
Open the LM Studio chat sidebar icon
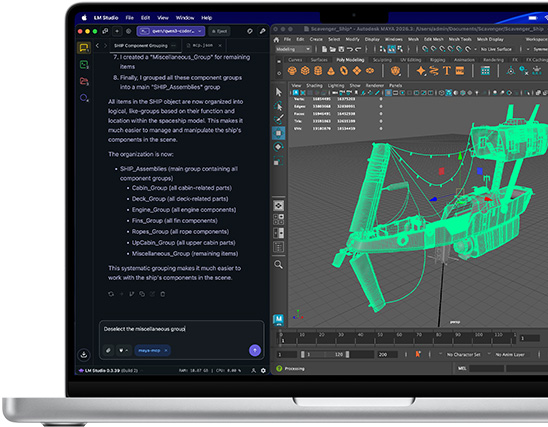pos(84,48)
